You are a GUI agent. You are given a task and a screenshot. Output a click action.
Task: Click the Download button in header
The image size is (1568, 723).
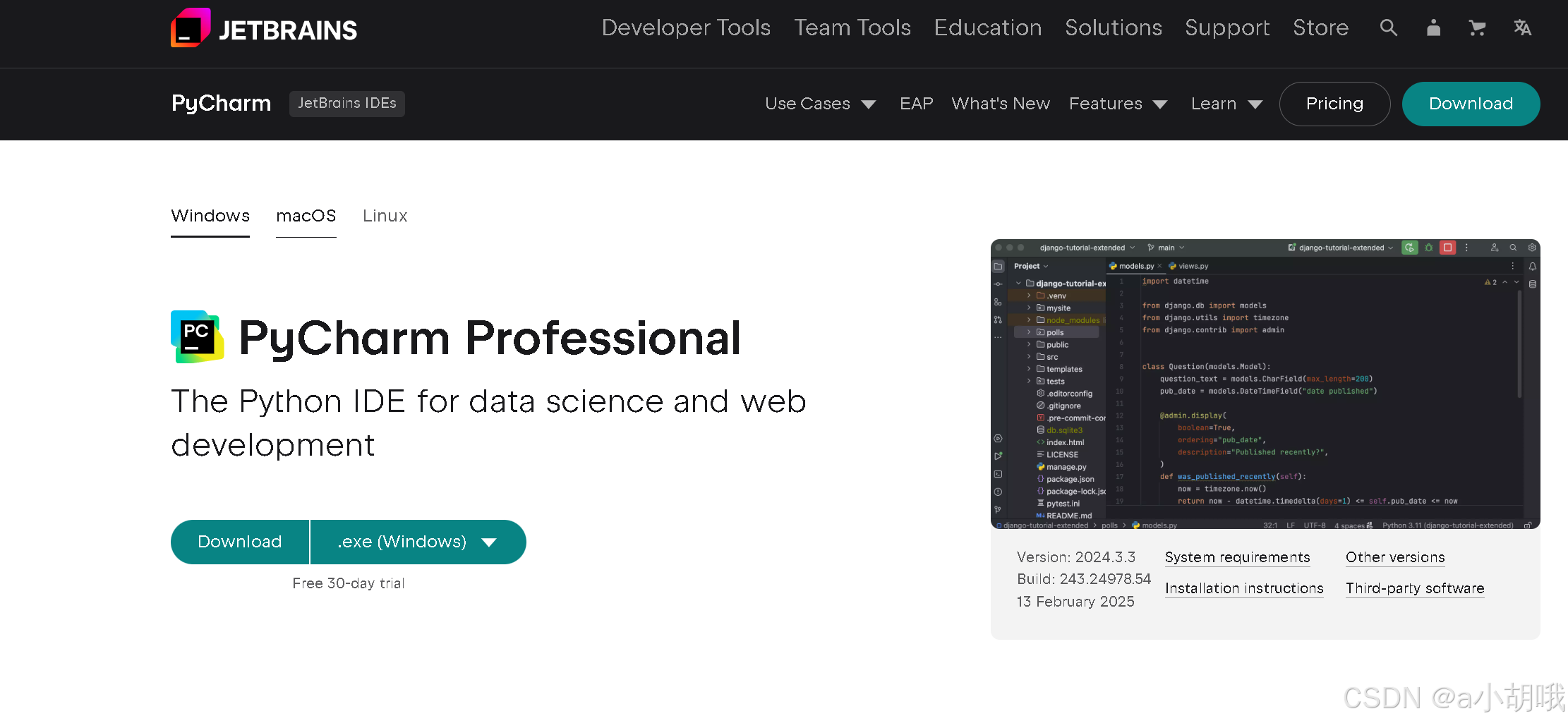1471,104
